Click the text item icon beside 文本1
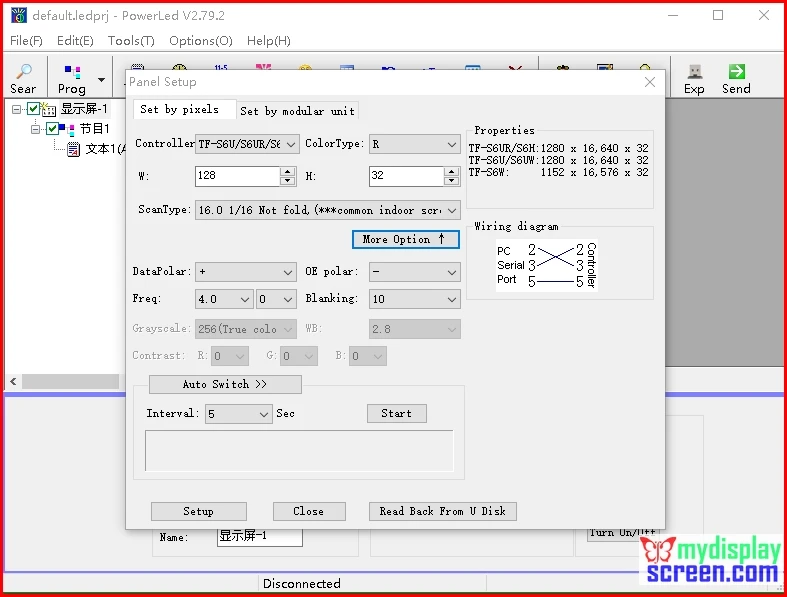 pos(73,149)
